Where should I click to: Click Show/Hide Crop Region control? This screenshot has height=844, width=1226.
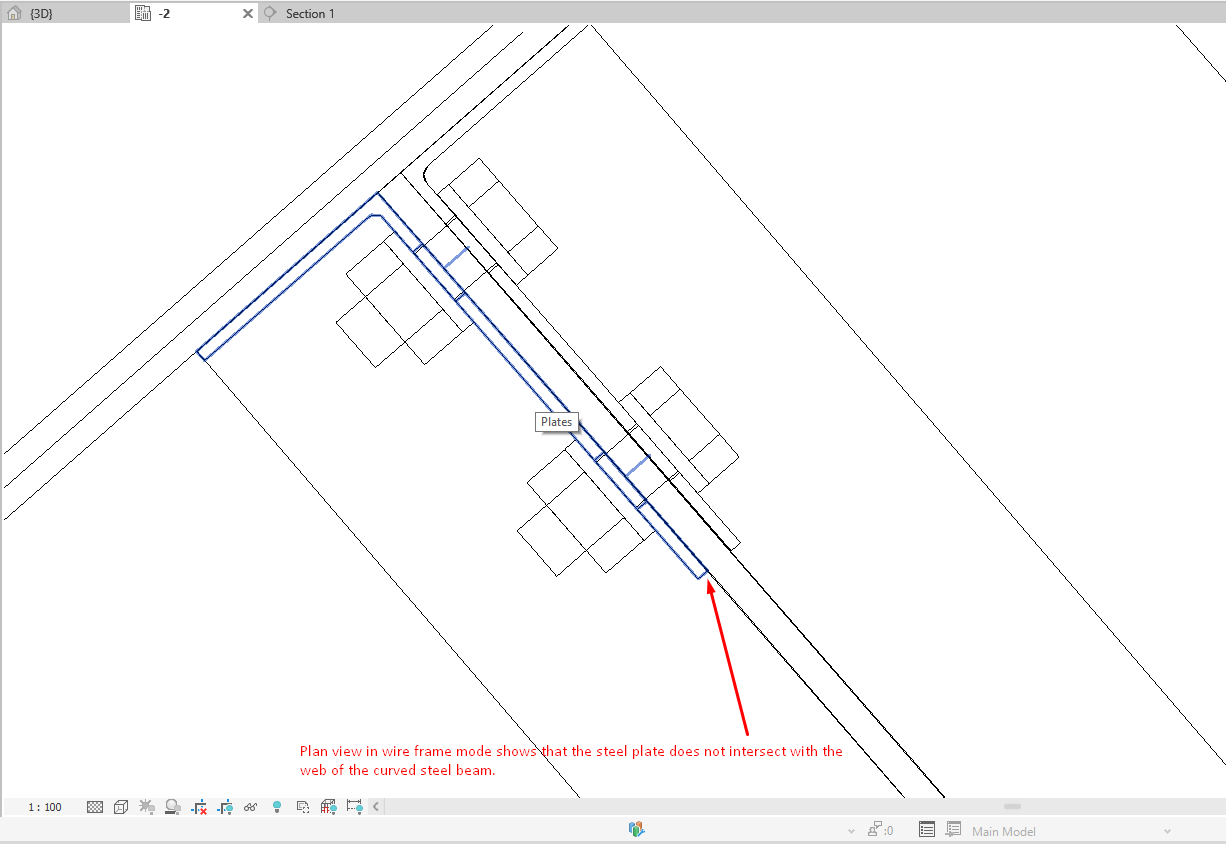click(224, 807)
